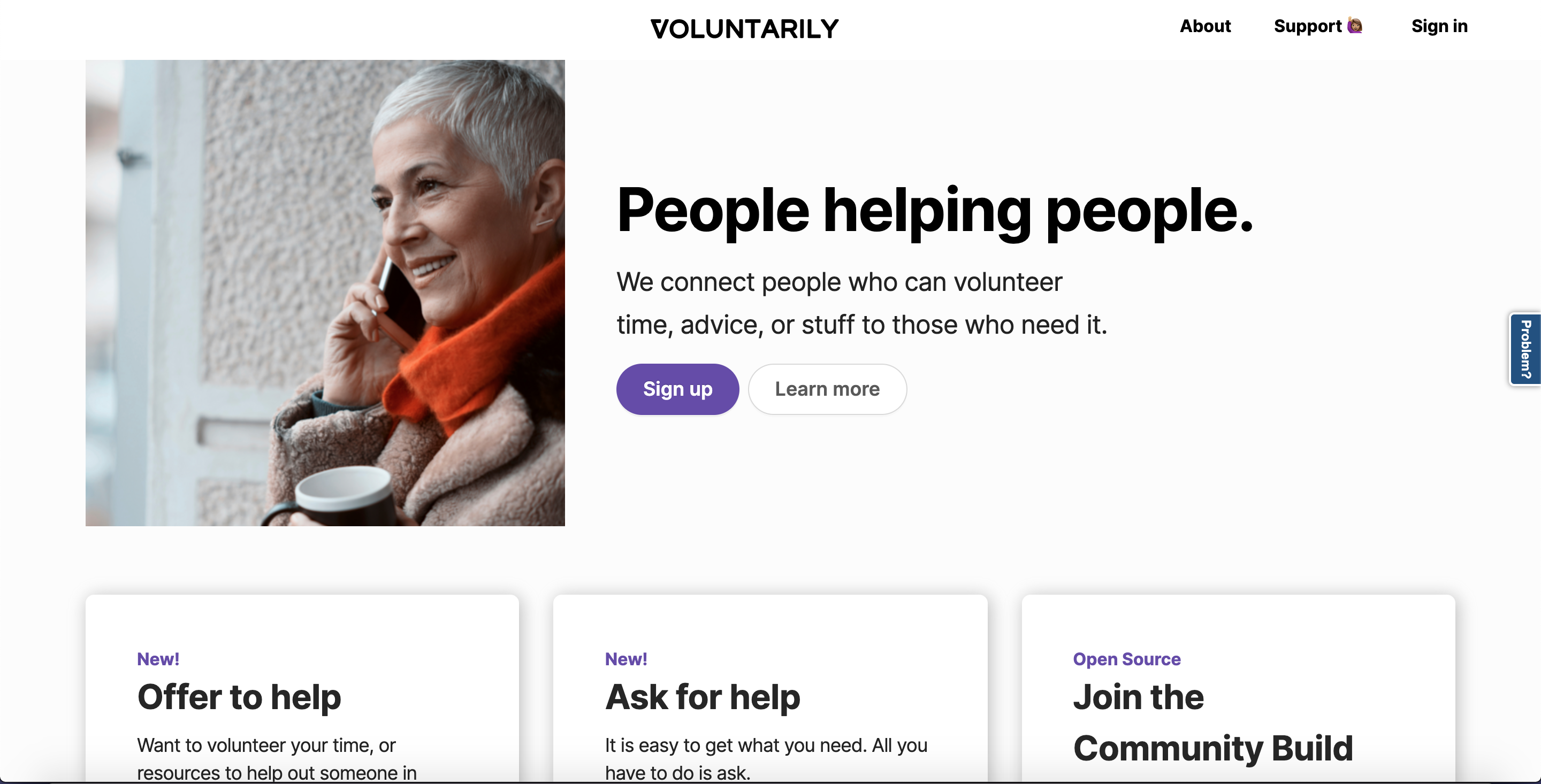Click the People helping people headline
Image resolution: width=1541 pixels, height=784 pixels.
934,211
